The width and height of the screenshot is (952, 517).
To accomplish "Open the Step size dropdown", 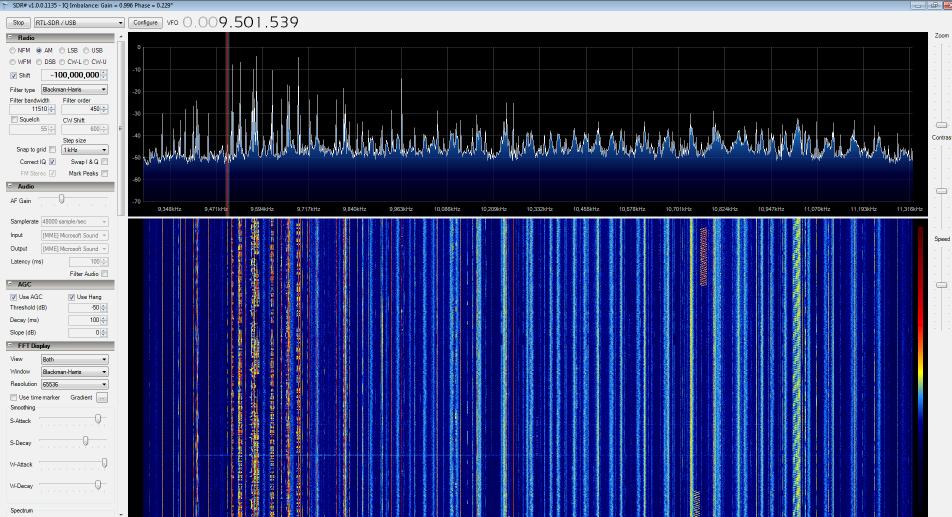I will pos(84,149).
